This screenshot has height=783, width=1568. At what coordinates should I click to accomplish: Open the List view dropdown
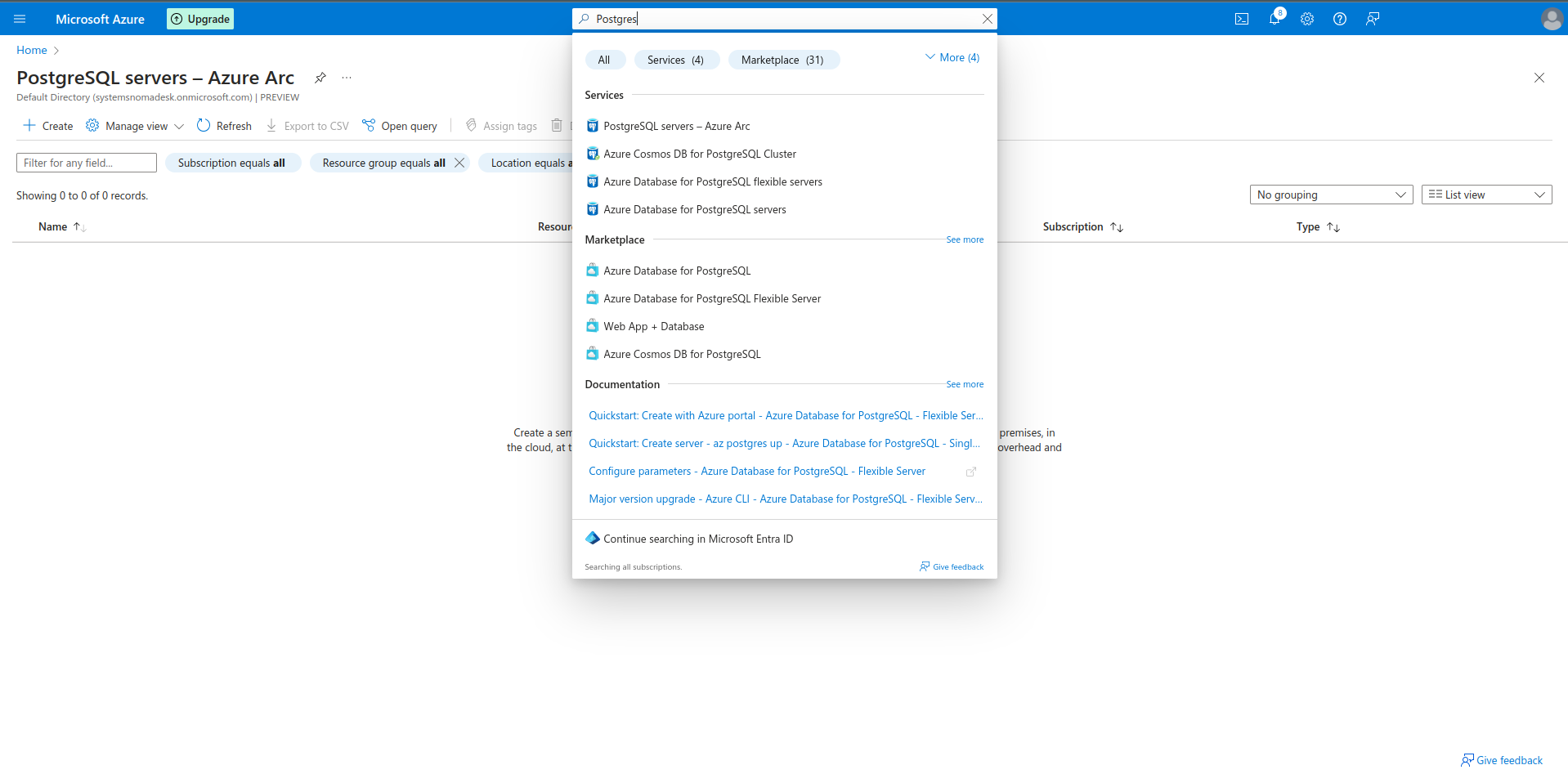point(1486,195)
